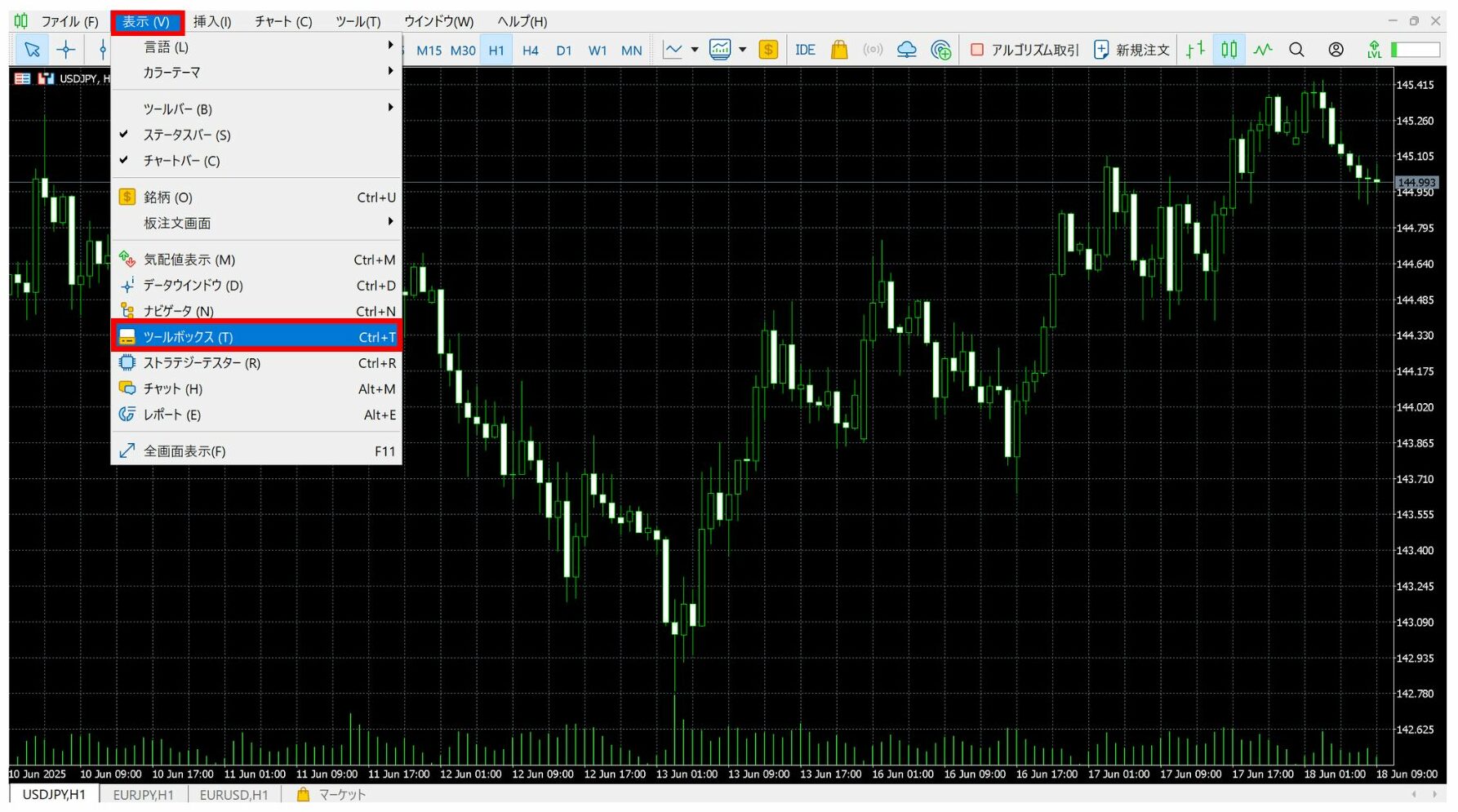The width and height of the screenshot is (1458, 812).
Task: Click the connection level bar indicator
Action: click(x=1416, y=50)
